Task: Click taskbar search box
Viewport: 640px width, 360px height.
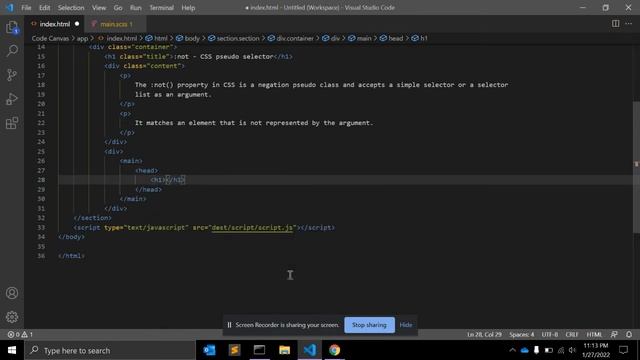Action: [110, 350]
